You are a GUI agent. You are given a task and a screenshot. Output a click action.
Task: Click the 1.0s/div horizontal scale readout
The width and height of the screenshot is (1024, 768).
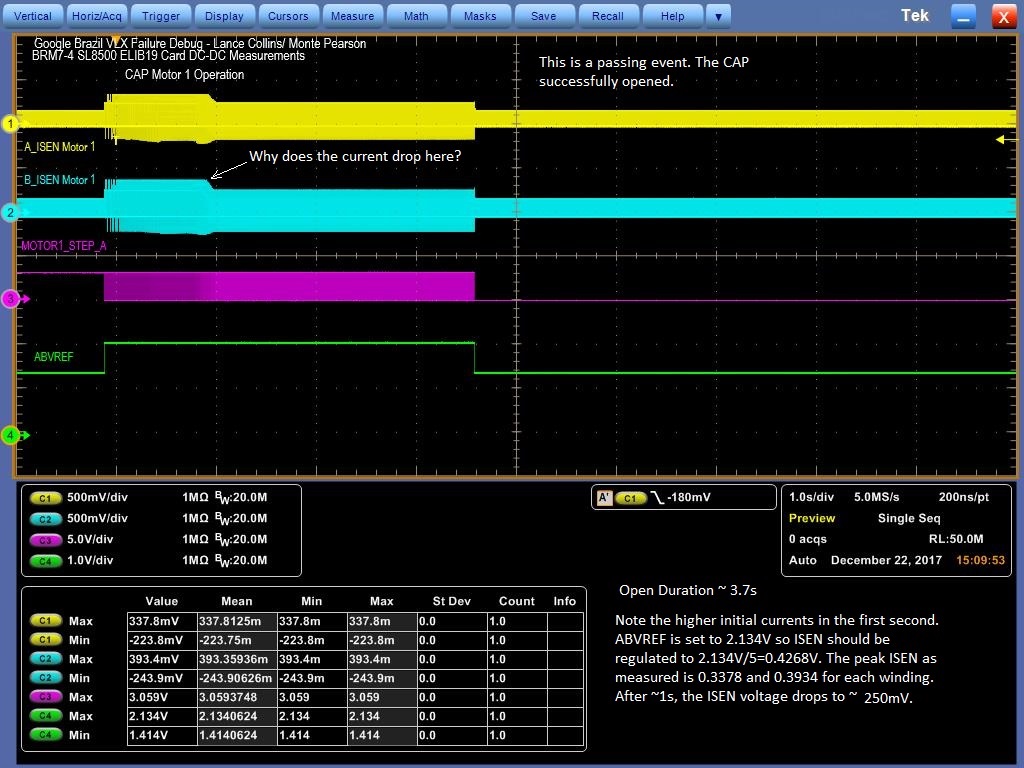click(810, 497)
